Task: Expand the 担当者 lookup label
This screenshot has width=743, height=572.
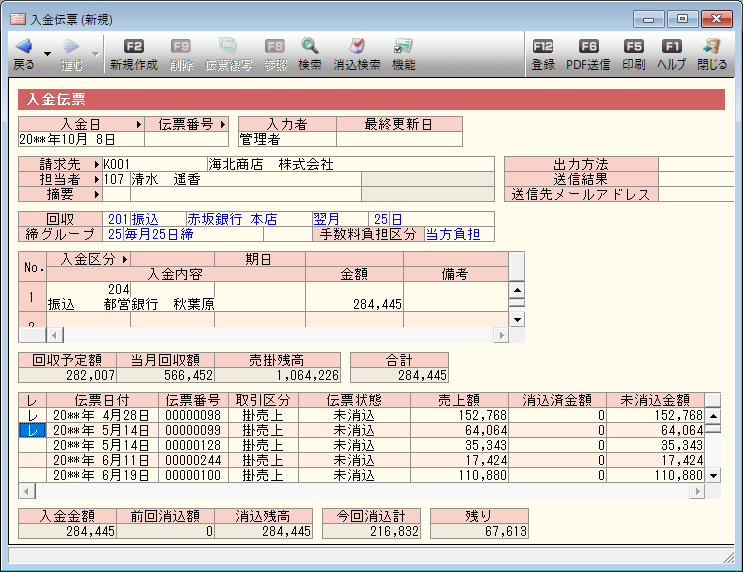Action: pos(60,179)
